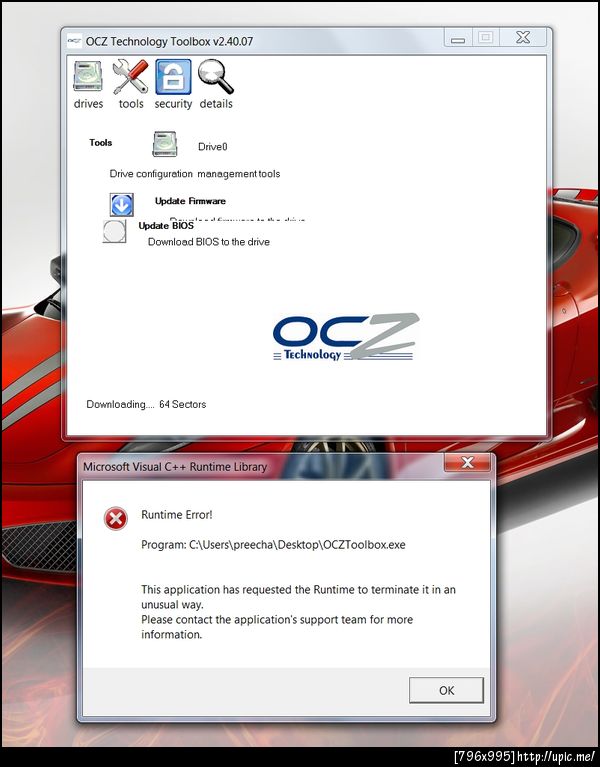The image size is (600, 767).
Task: Click the Update Firmware label
Action: pyautogui.click(x=190, y=201)
